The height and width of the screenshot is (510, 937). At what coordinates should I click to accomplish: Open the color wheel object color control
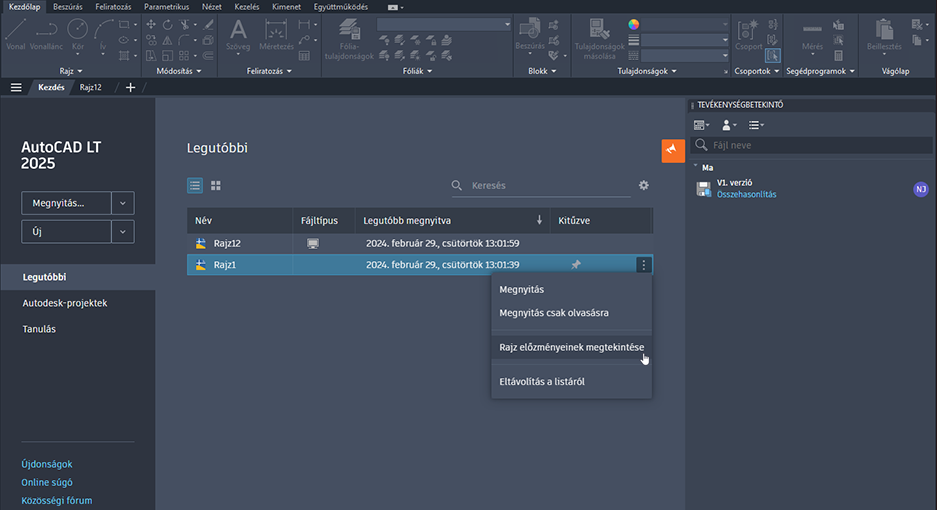[x=633, y=25]
